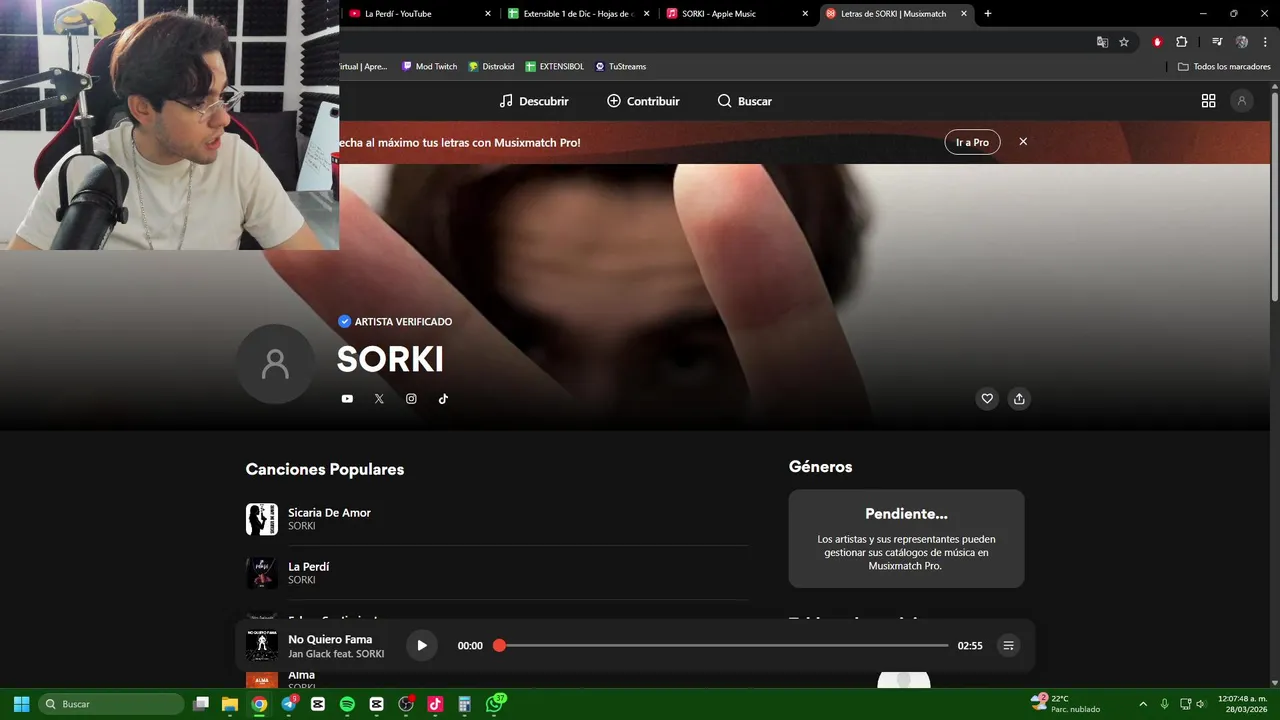The image size is (1280, 720).
Task: Open WhatsApp from the taskbar
Action: coord(494,704)
